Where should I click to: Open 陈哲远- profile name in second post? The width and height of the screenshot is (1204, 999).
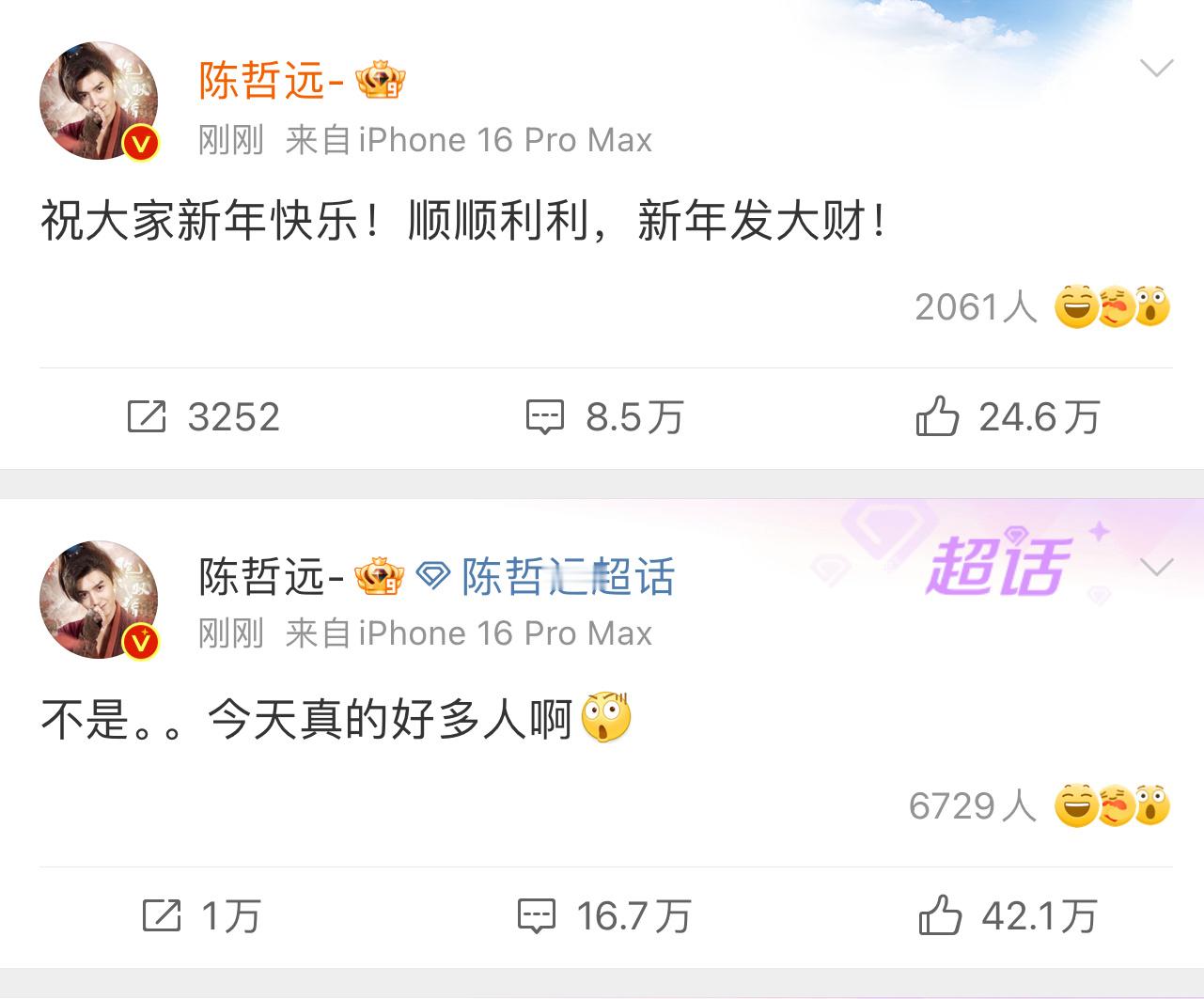271,577
